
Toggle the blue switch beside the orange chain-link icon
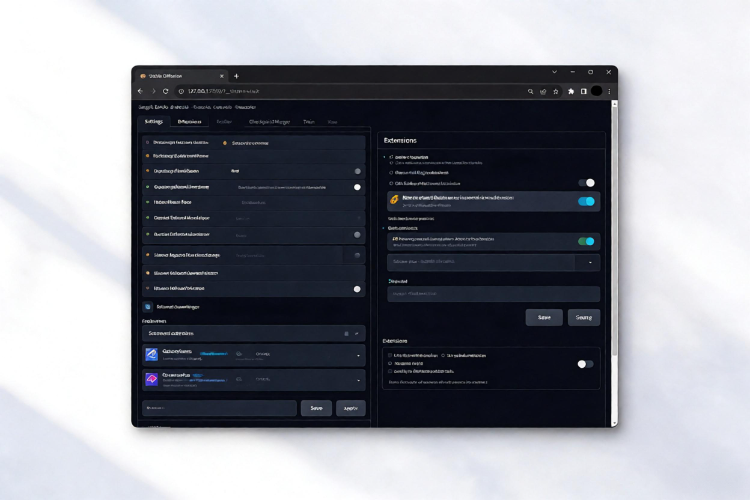pyautogui.click(x=586, y=201)
